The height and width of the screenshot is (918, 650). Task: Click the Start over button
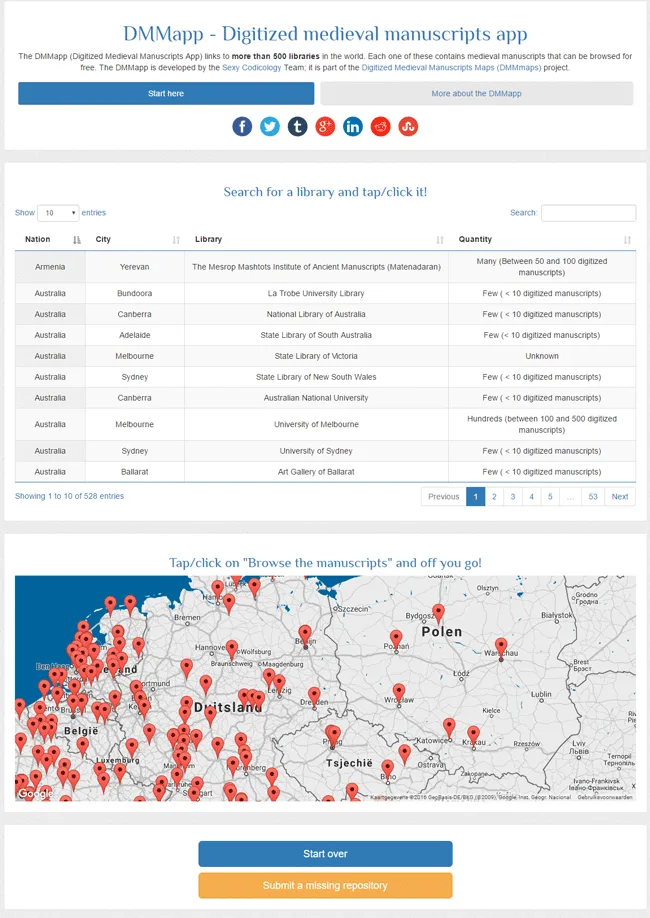click(325, 854)
